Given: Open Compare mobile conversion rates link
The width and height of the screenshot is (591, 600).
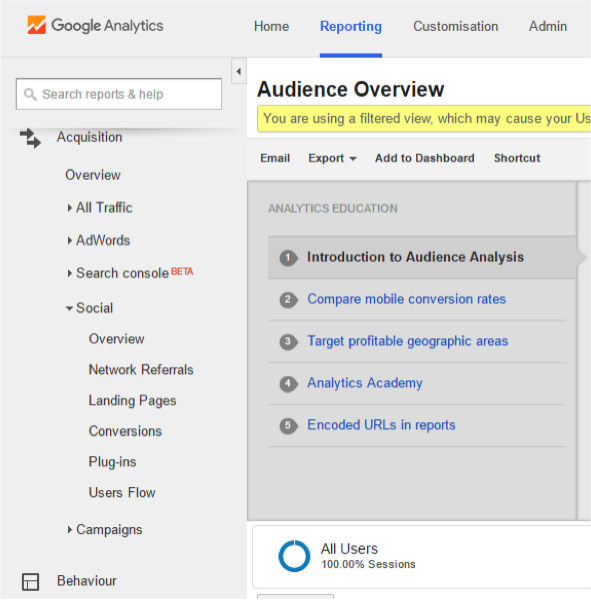Looking at the screenshot, I should (407, 299).
